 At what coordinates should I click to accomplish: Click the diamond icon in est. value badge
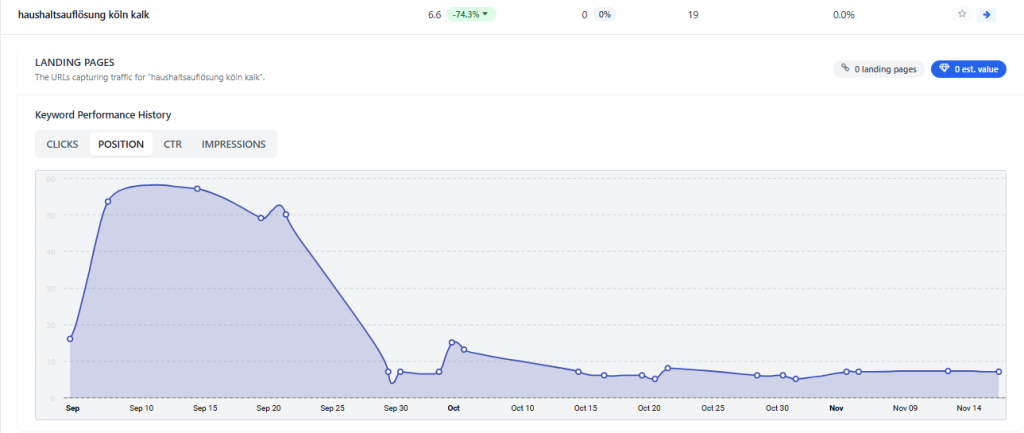(x=944, y=69)
